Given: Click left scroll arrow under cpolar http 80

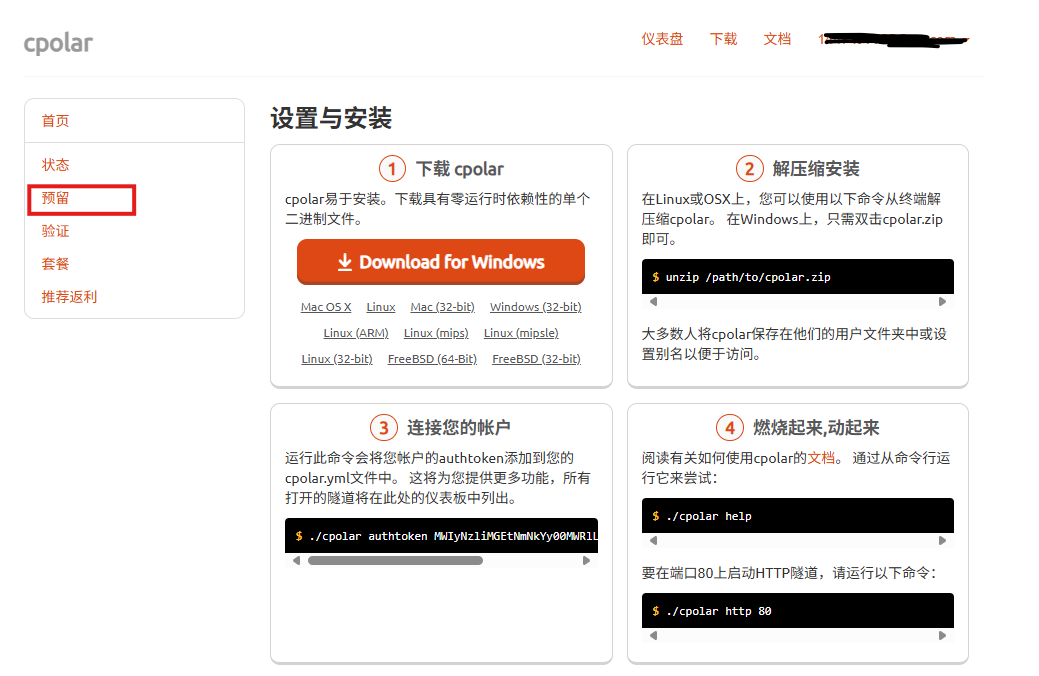Looking at the screenshot, I should [654, 636].
